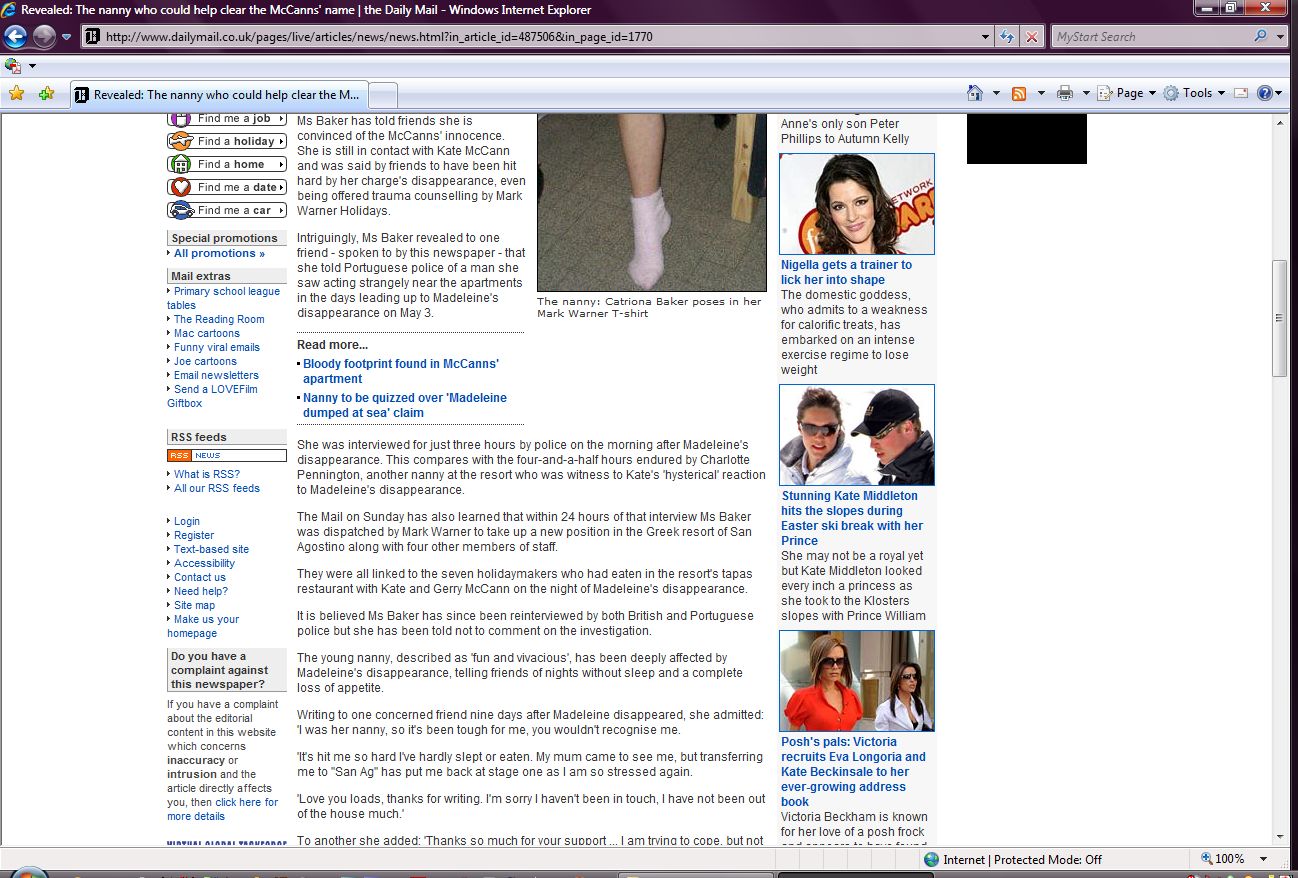Screen dimensions: 1298x878
Task: Click the empty new tab button
Action: click(x=385, y=95)
